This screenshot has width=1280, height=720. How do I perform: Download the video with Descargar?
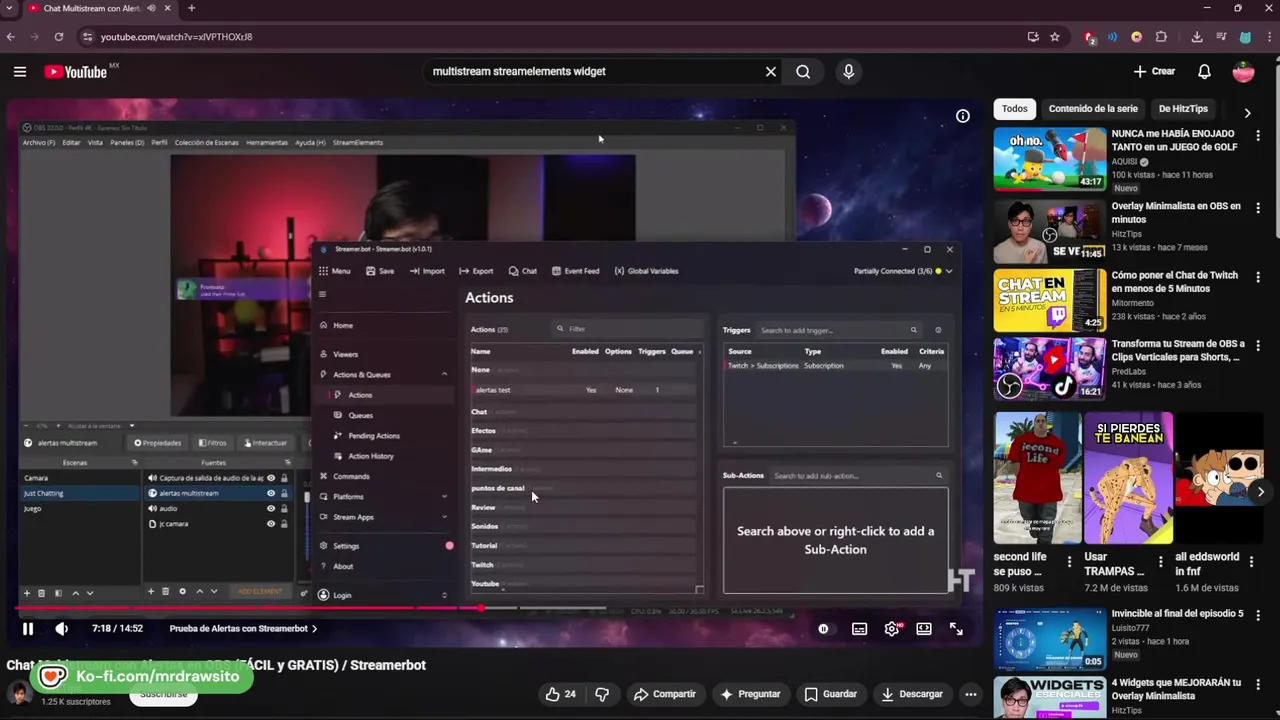click(x=912, y=694)
